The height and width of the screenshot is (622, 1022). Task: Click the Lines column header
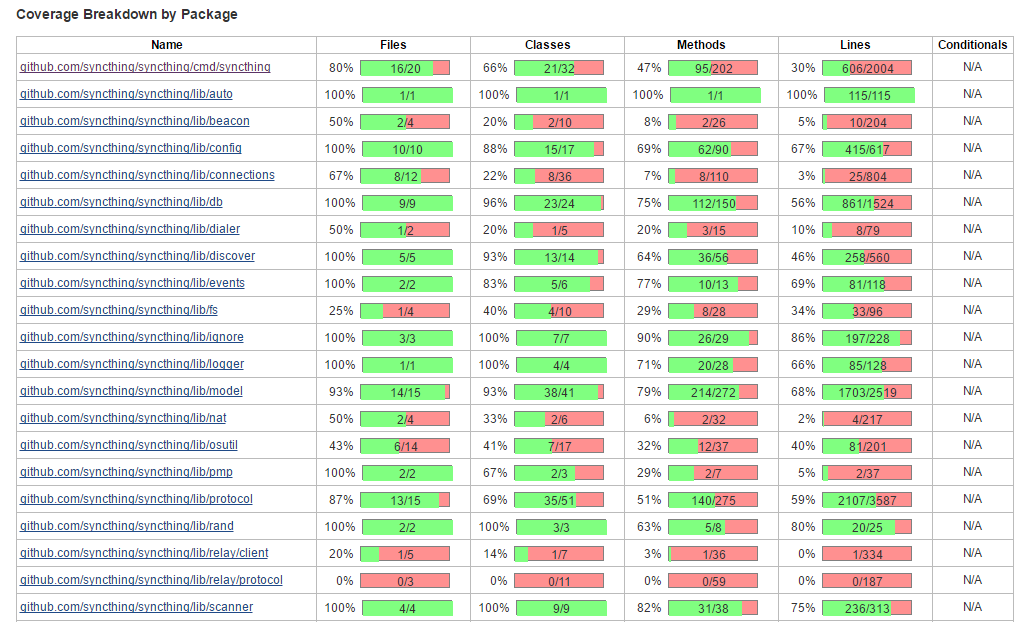[x=855, y=45]
